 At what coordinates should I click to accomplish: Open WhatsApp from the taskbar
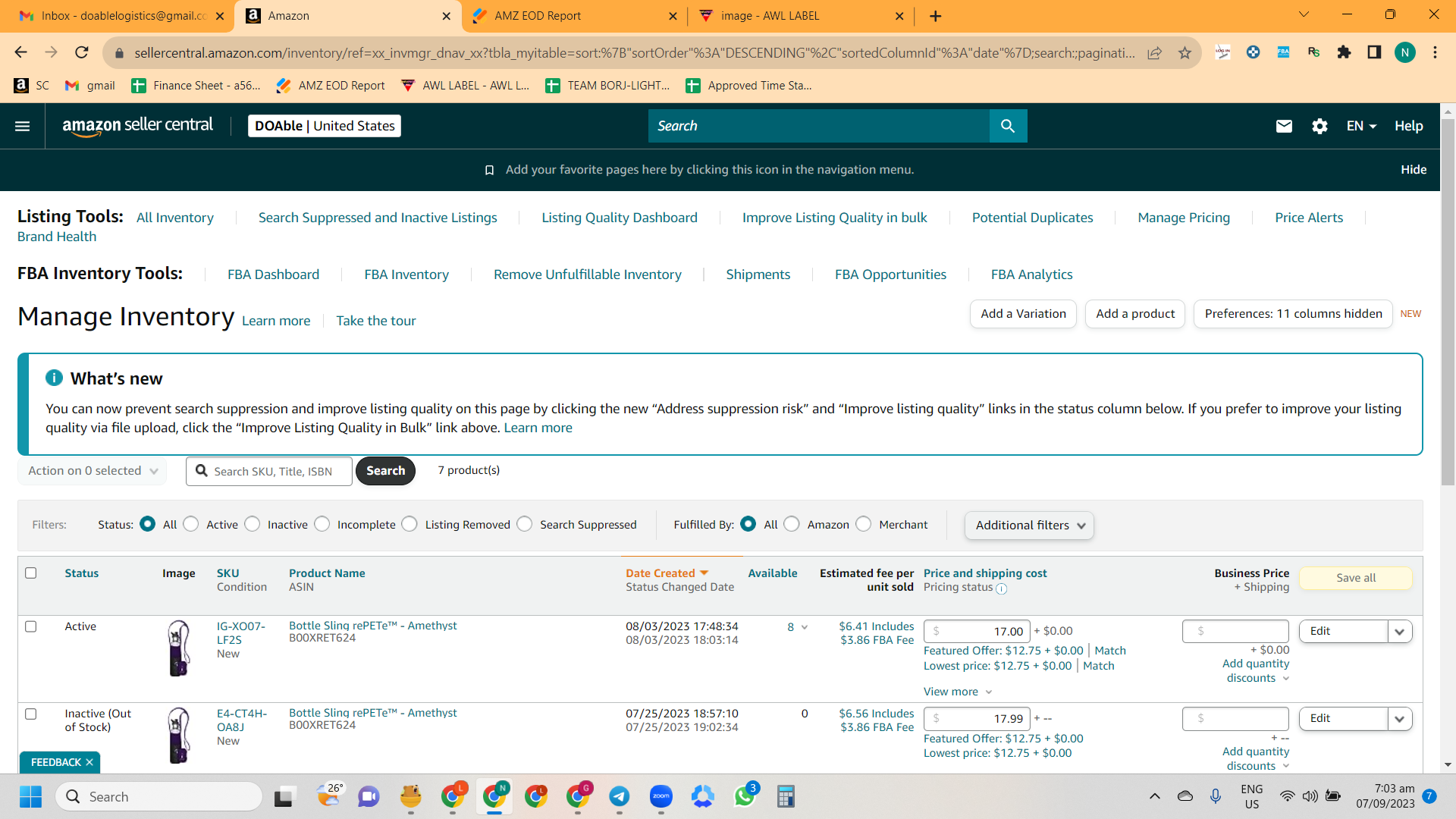745,796
